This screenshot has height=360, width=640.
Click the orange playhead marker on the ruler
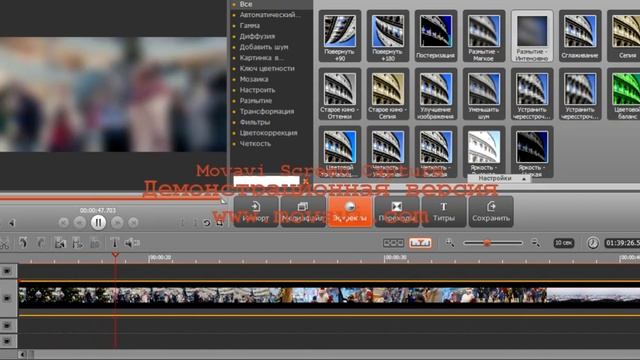coord(115,255)
